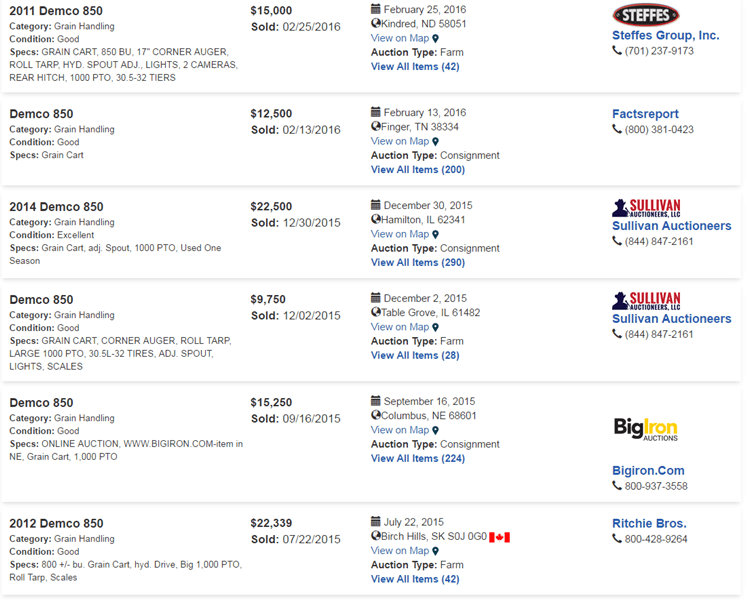This screenshot has height=600, width=747.
Task: Click the Steffes logo image
Action: point(646,15)
